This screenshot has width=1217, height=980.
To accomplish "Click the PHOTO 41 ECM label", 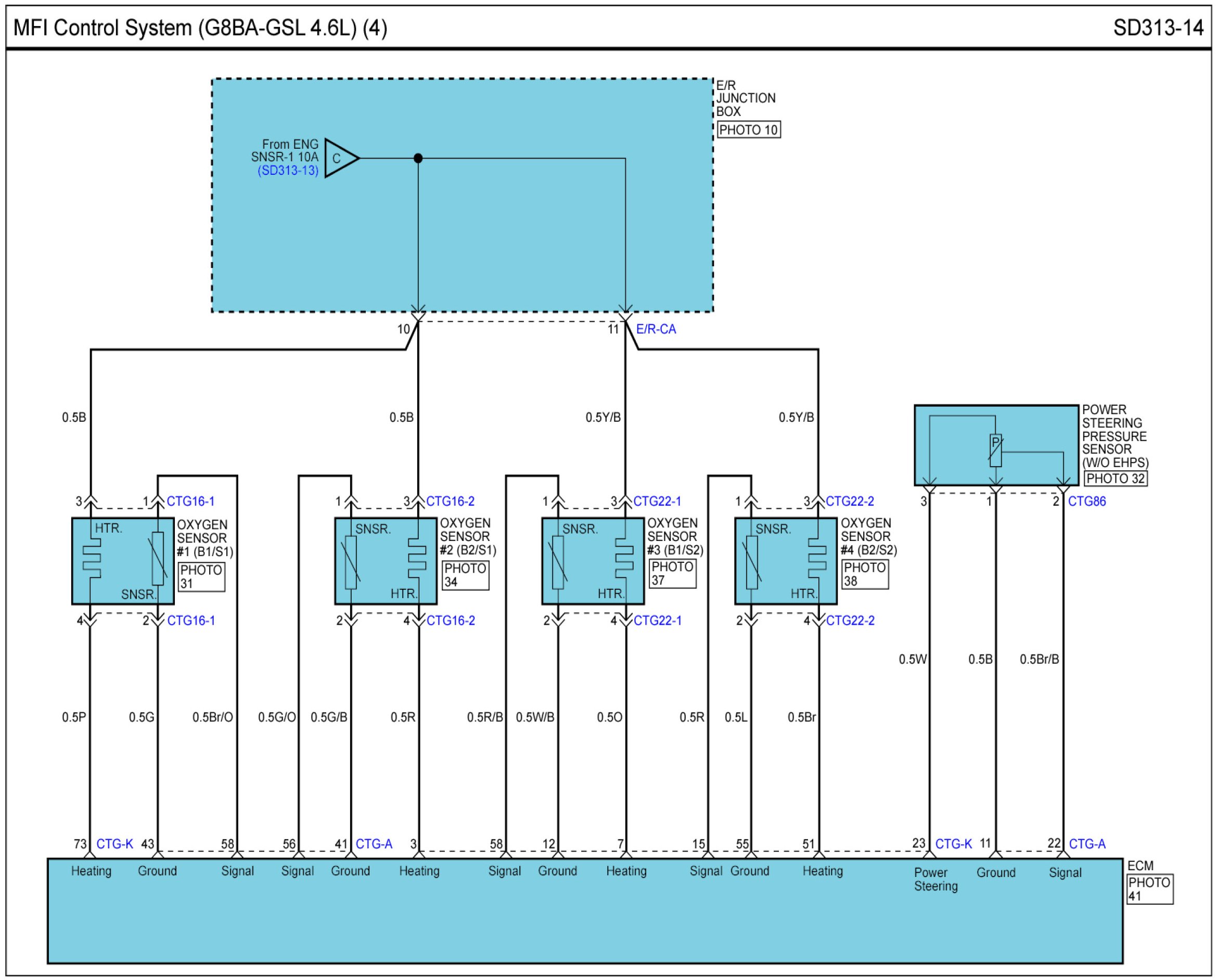I will click(1149, 889).
